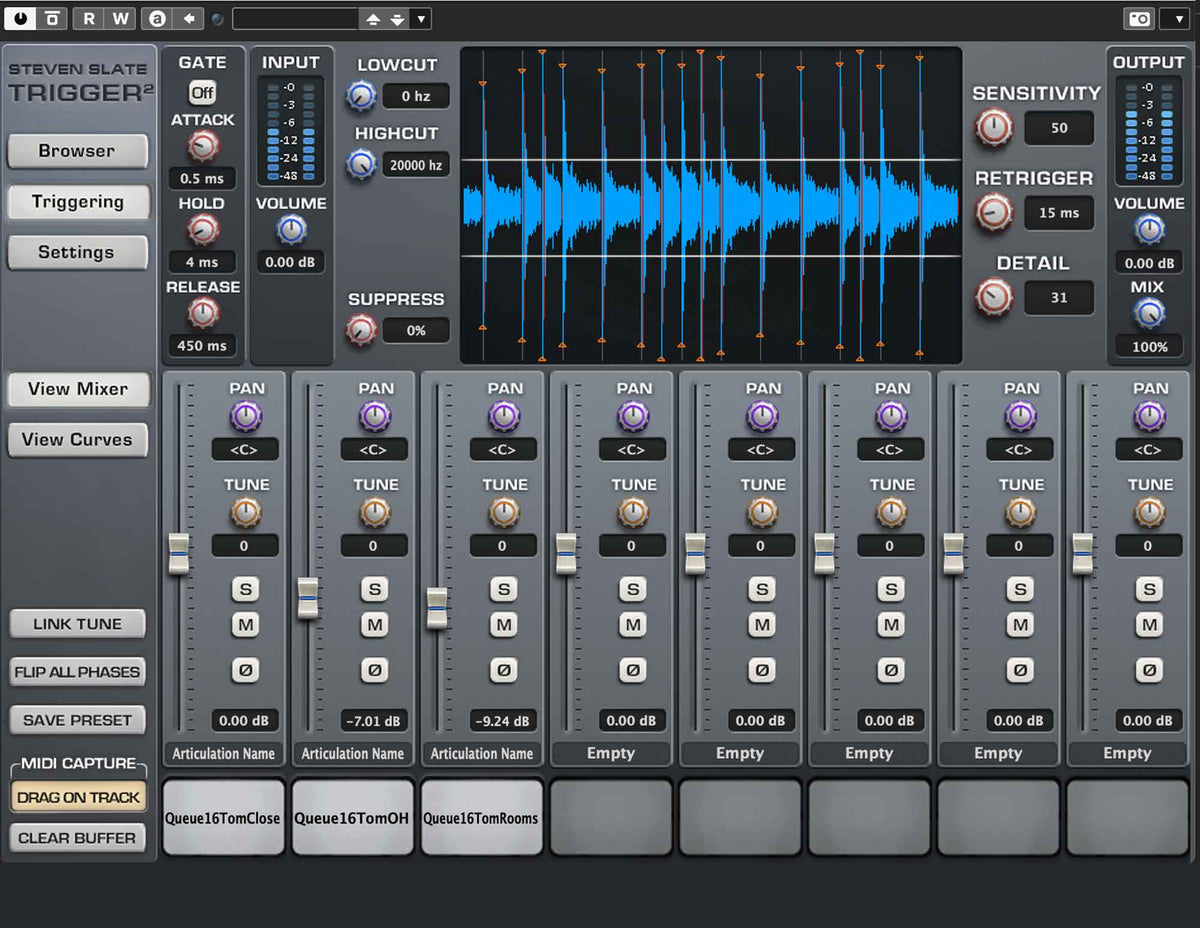
Task: Click TUNE knob of Queue16TomOH channel
Action: coord(374,513)
